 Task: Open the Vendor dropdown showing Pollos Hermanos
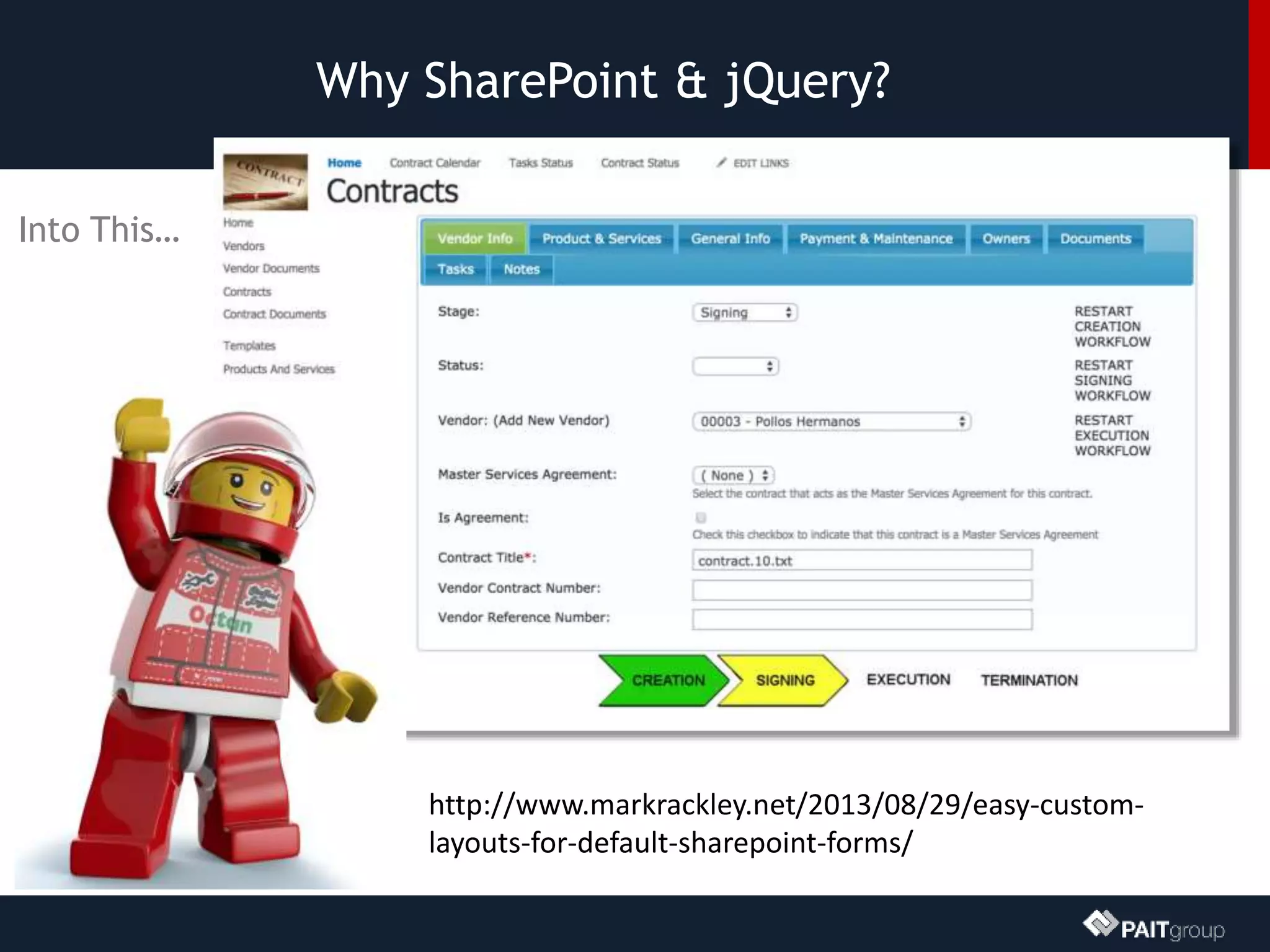[832, 421]
